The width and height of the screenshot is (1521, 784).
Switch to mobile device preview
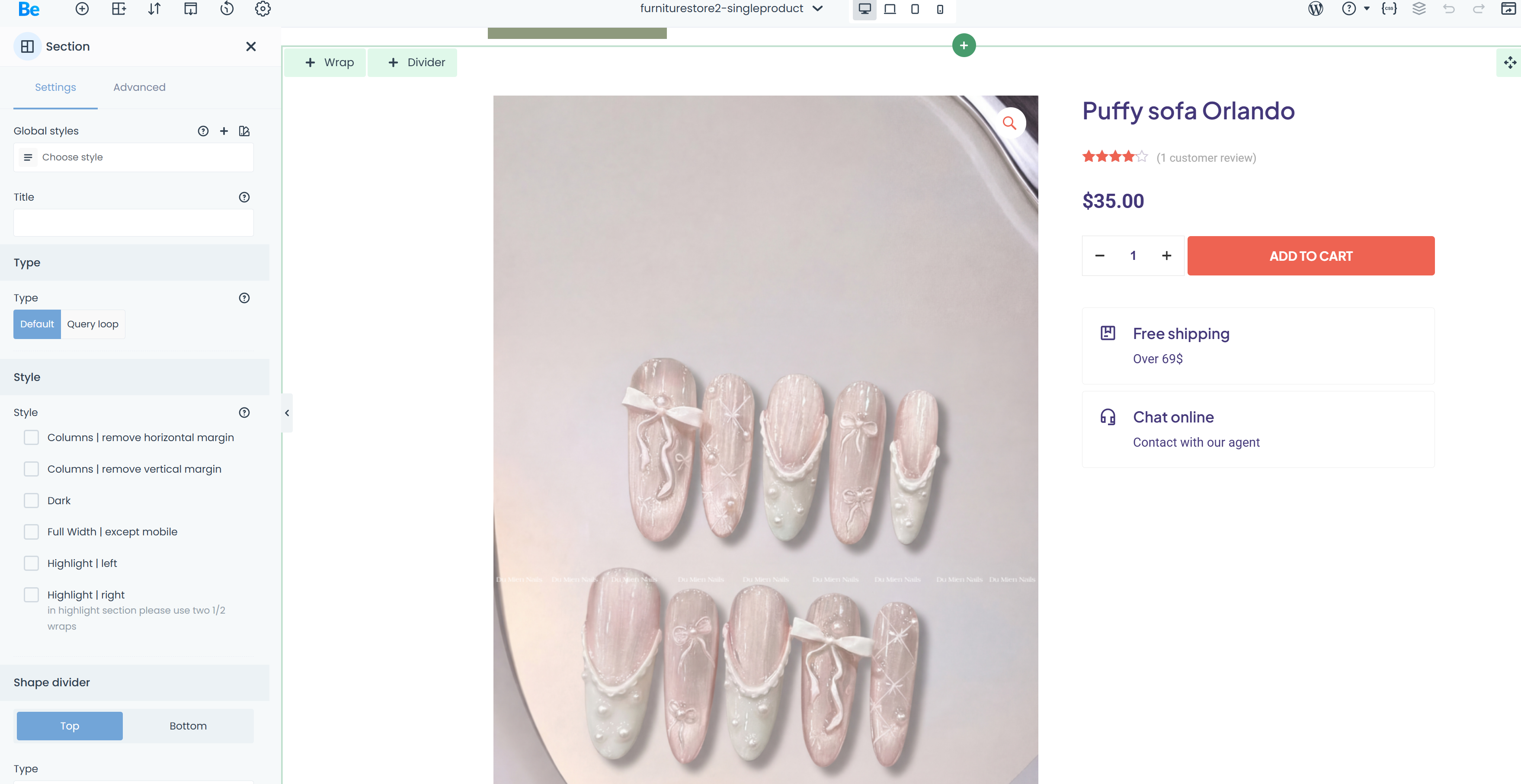pyautogui.click(x=940, y=9)
